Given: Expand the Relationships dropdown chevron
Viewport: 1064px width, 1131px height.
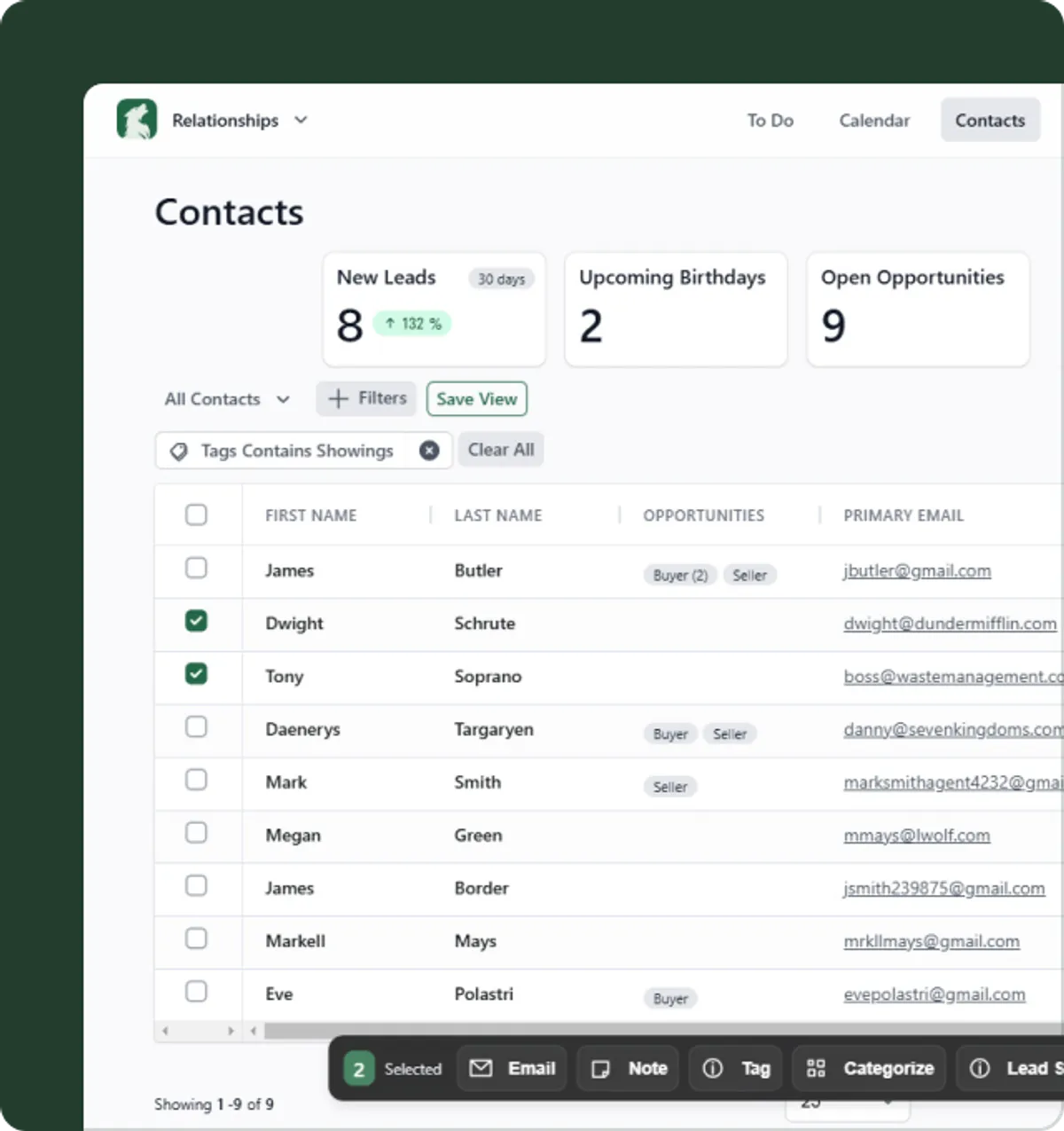Looking at the screenshot, I should coord(301,120).
